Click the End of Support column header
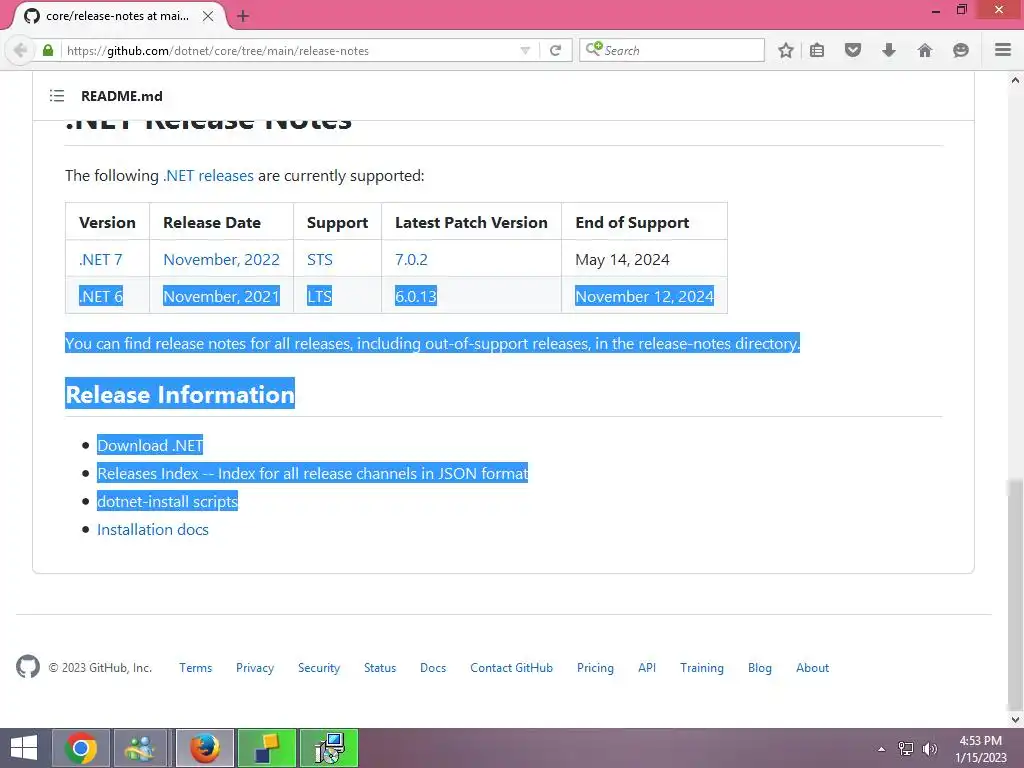 632,223
